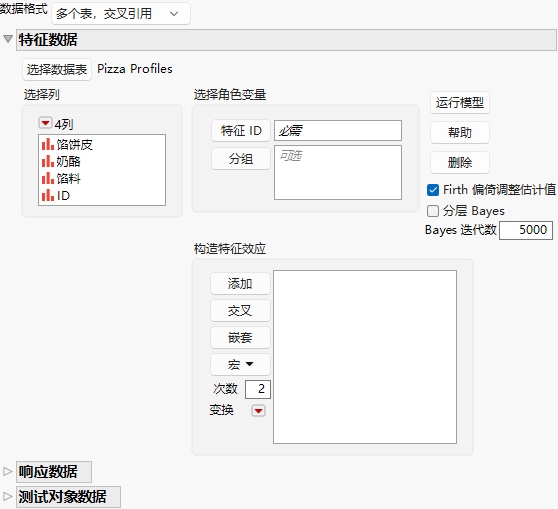Viewport: 558px width, 509px height.
Task: Open the red triangle menu beside 4列
Action: click(45, 123)
